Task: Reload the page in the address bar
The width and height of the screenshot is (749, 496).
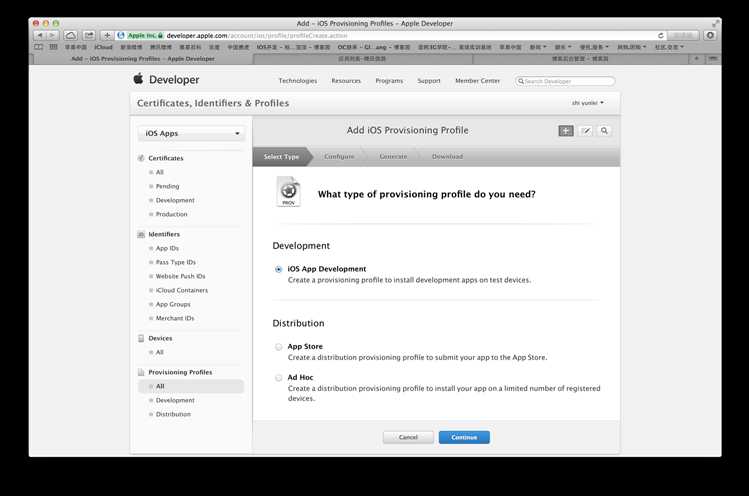Action: (x=661, y=35)
